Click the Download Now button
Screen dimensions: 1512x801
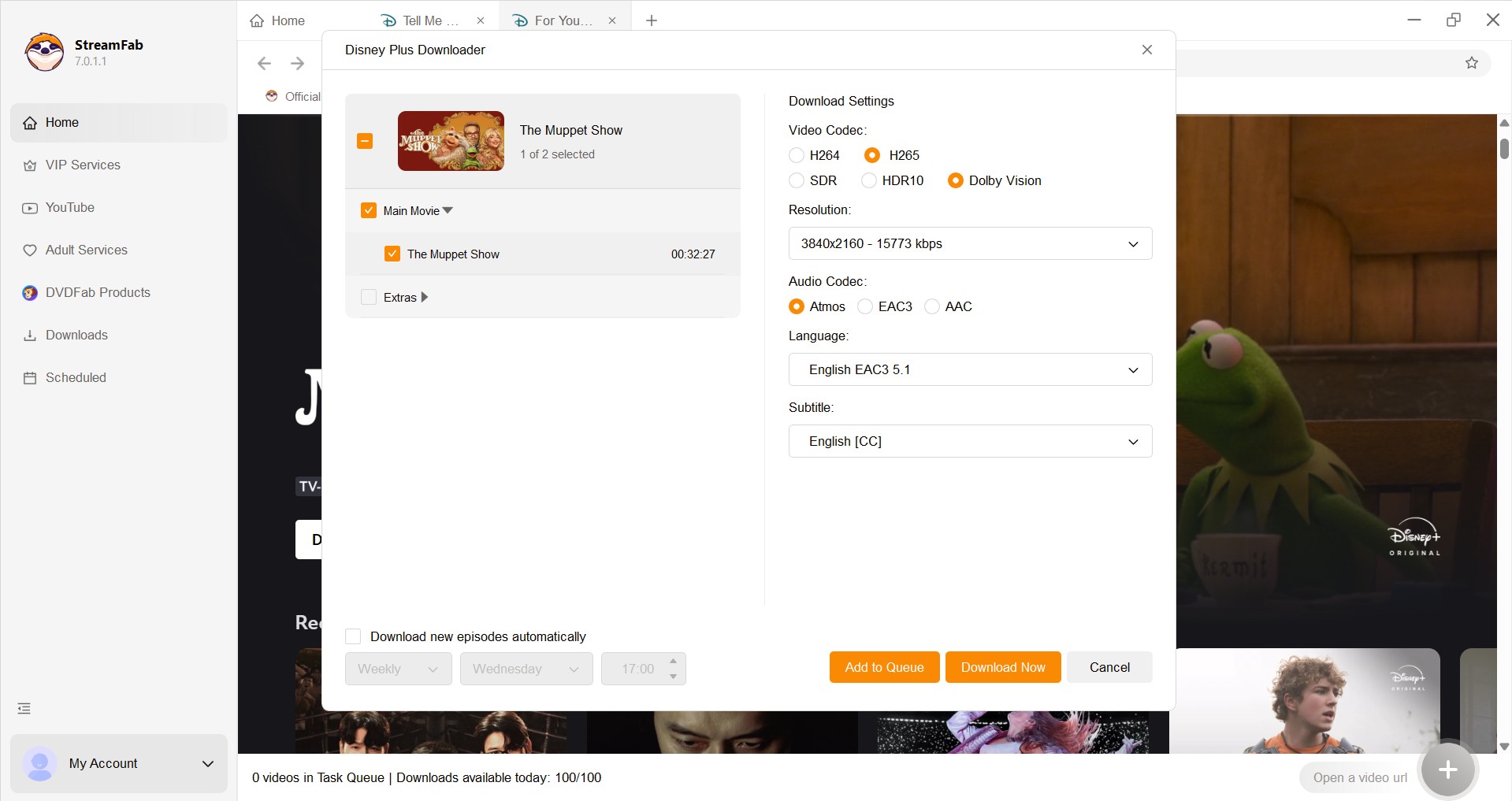tap(1002, 667)
